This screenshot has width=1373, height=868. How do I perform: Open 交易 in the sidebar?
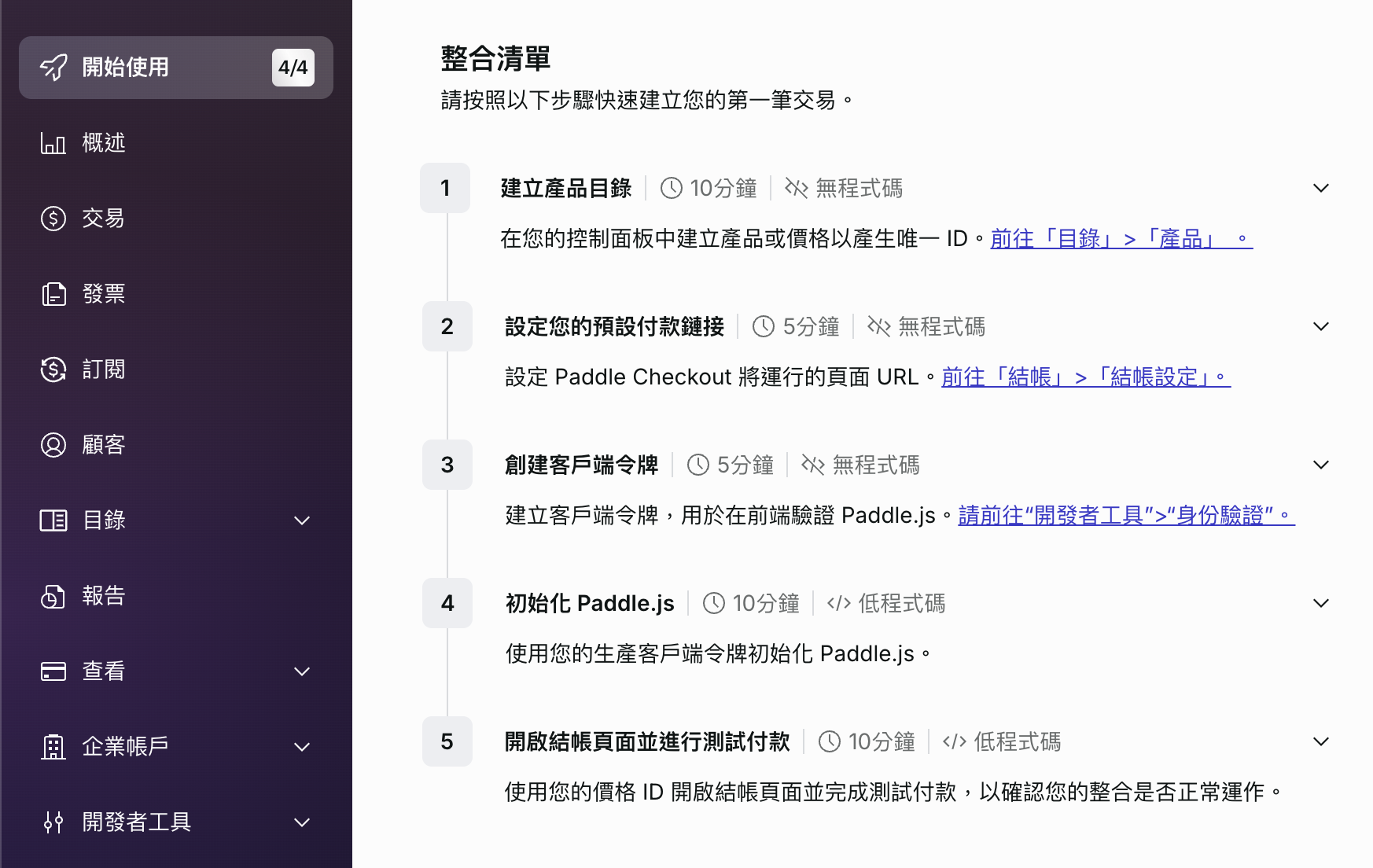tap(176, 219)
